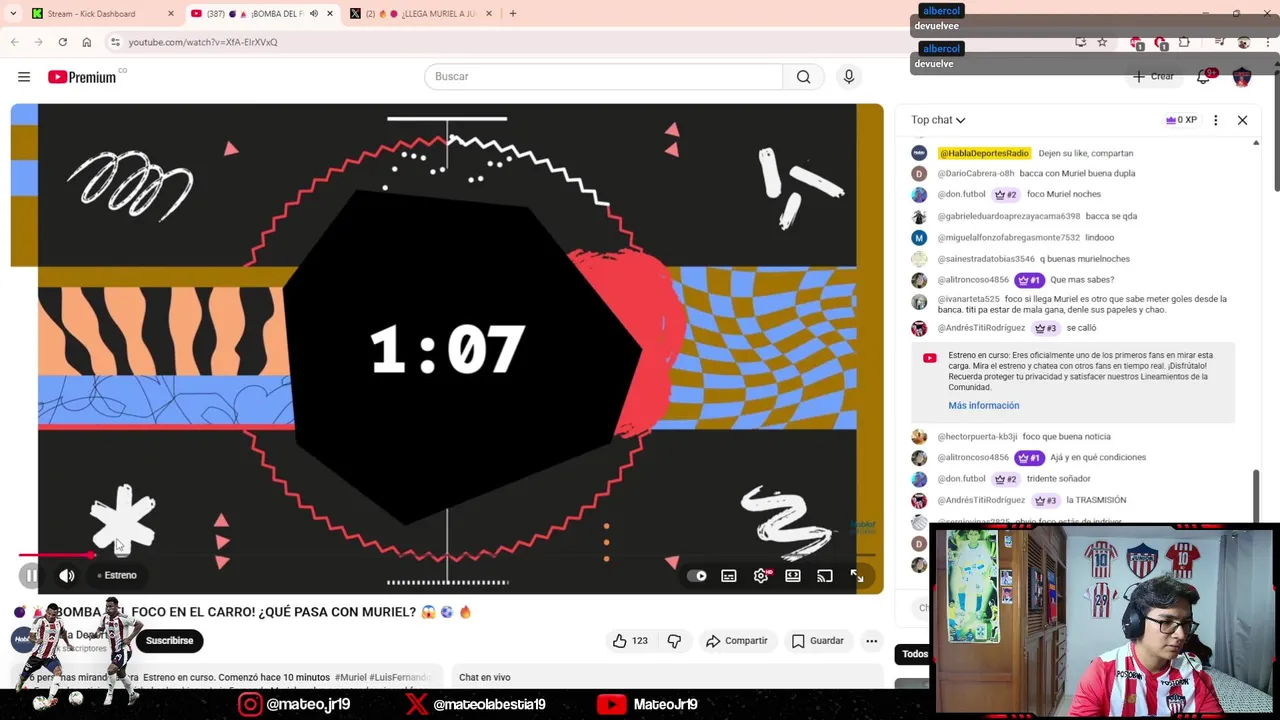Click the Compartir share button

(x=736, y=641)
